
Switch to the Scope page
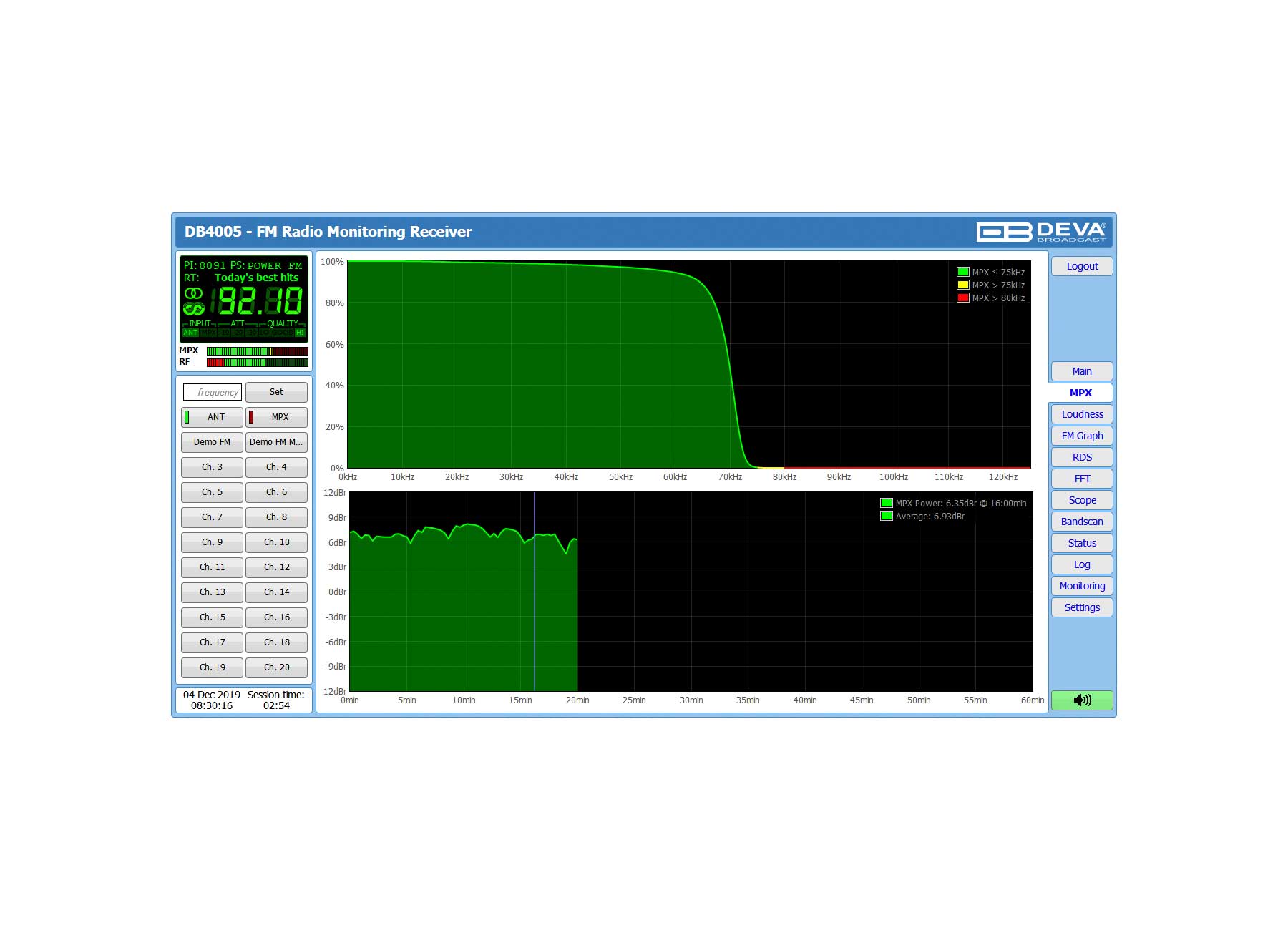[x=1082, y=500]
